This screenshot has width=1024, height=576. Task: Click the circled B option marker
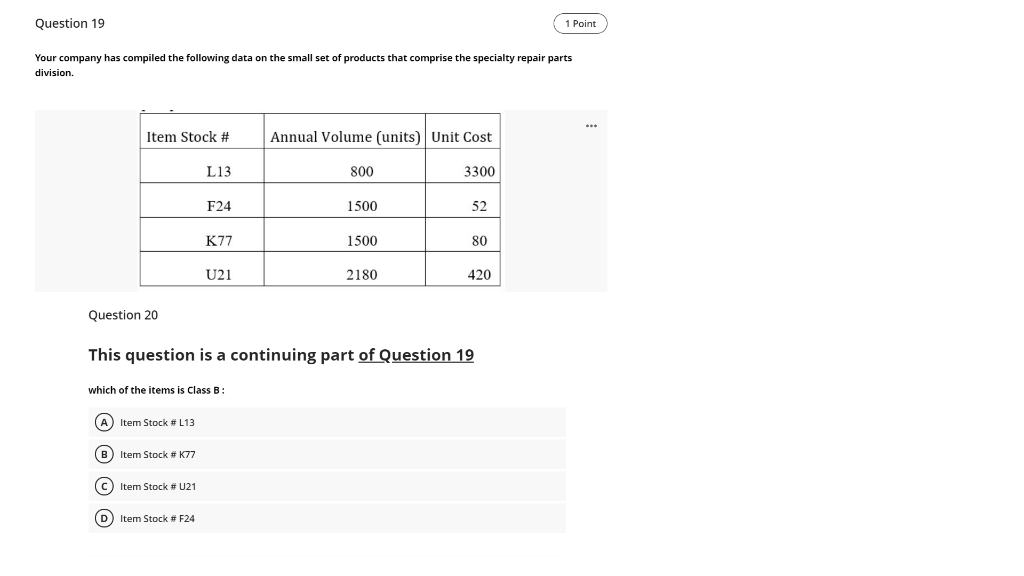[104, 454]
